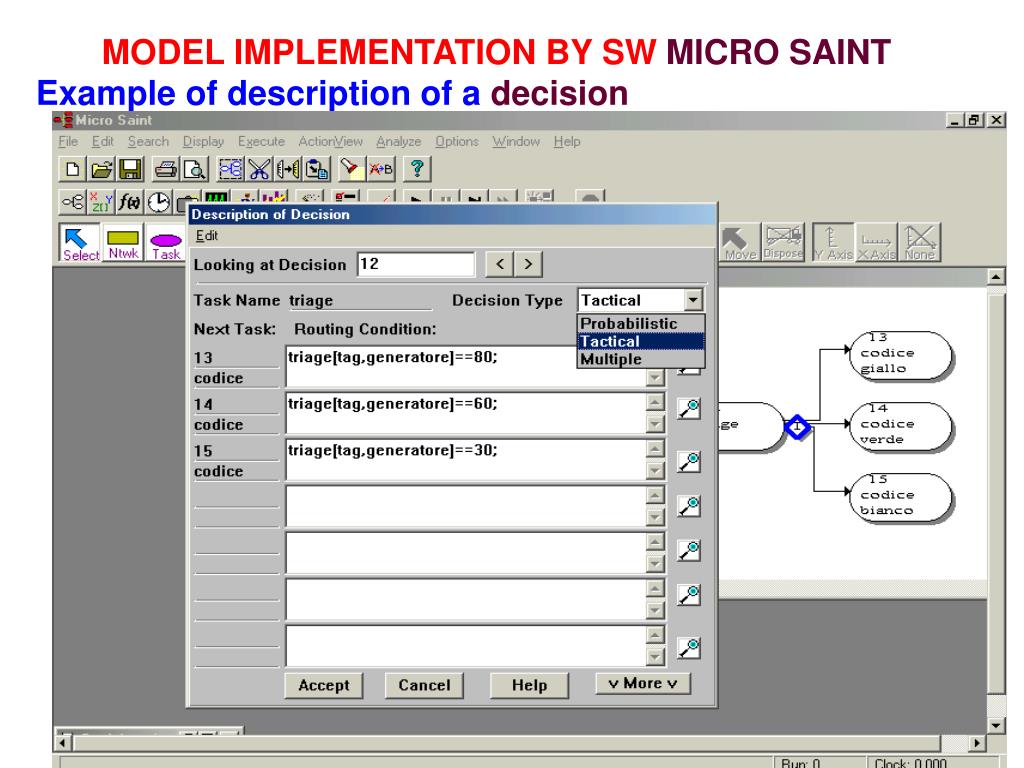Screen dimensions: 1024x768
Task: Open the ActionView menu
Action: (330, 142)
